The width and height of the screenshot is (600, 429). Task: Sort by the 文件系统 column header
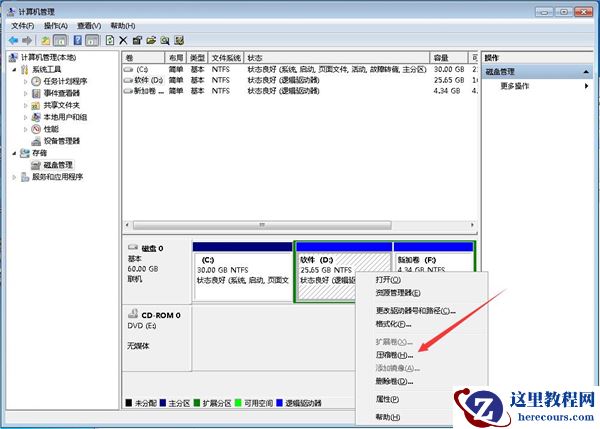226,58
